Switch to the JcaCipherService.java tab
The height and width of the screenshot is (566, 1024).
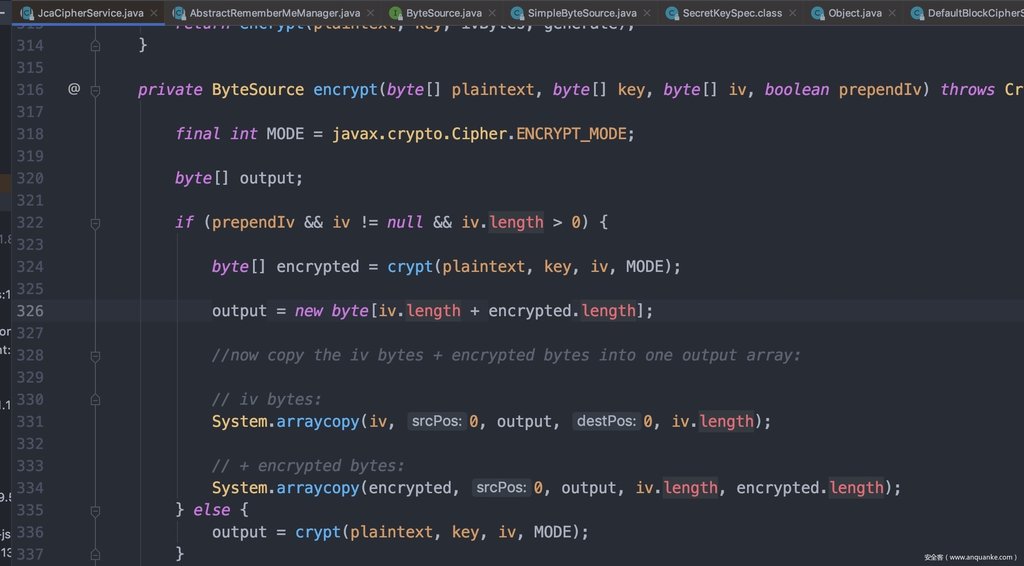91,13
